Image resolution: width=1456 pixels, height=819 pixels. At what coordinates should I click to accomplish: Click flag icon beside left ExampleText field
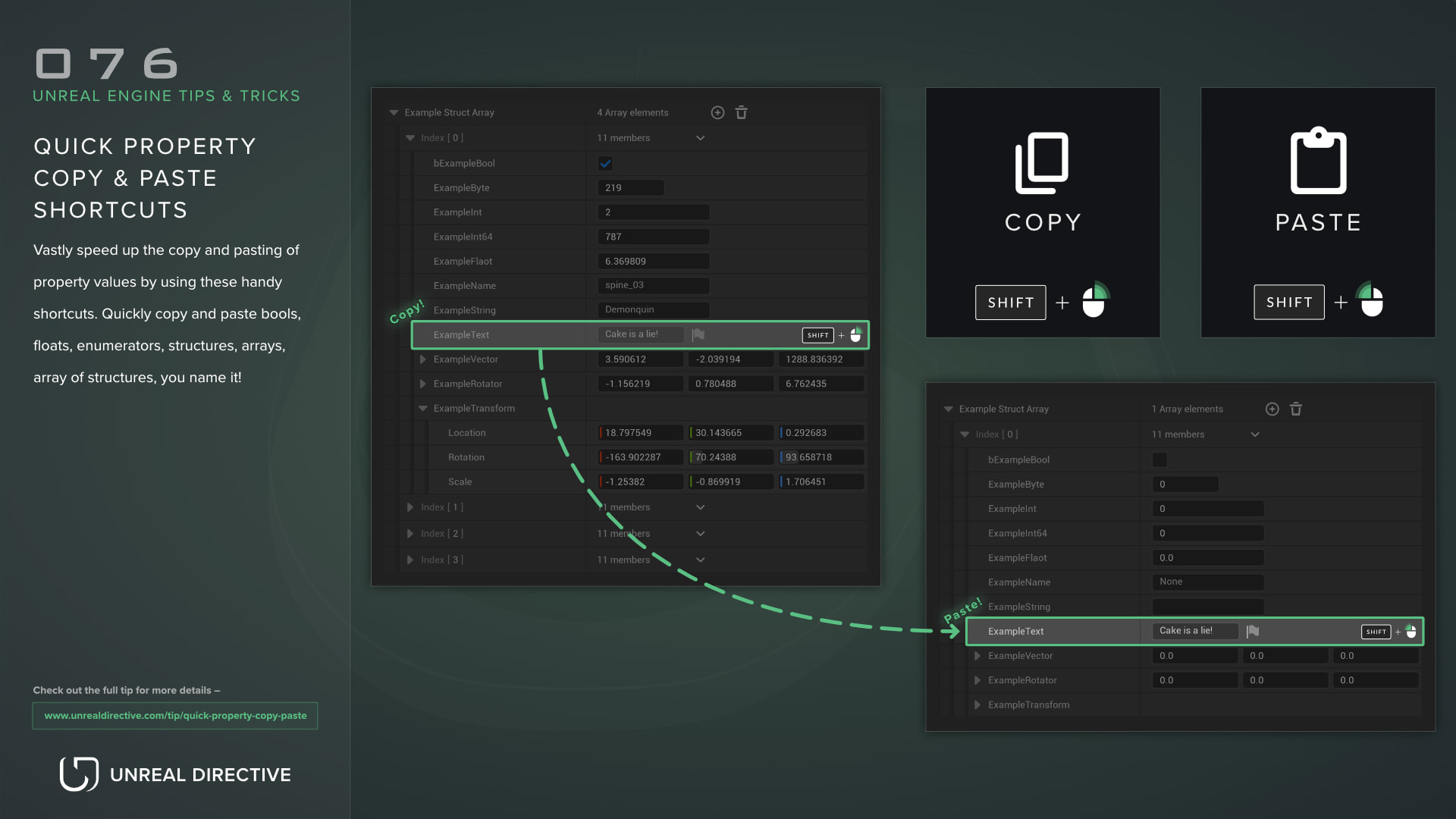(x=698, y=334)
